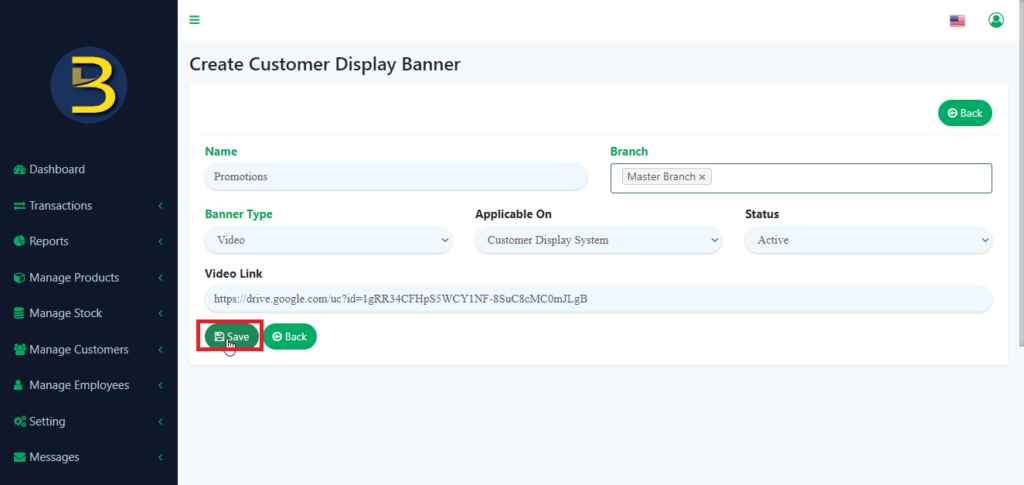Click the yellow B company logo

89,85
